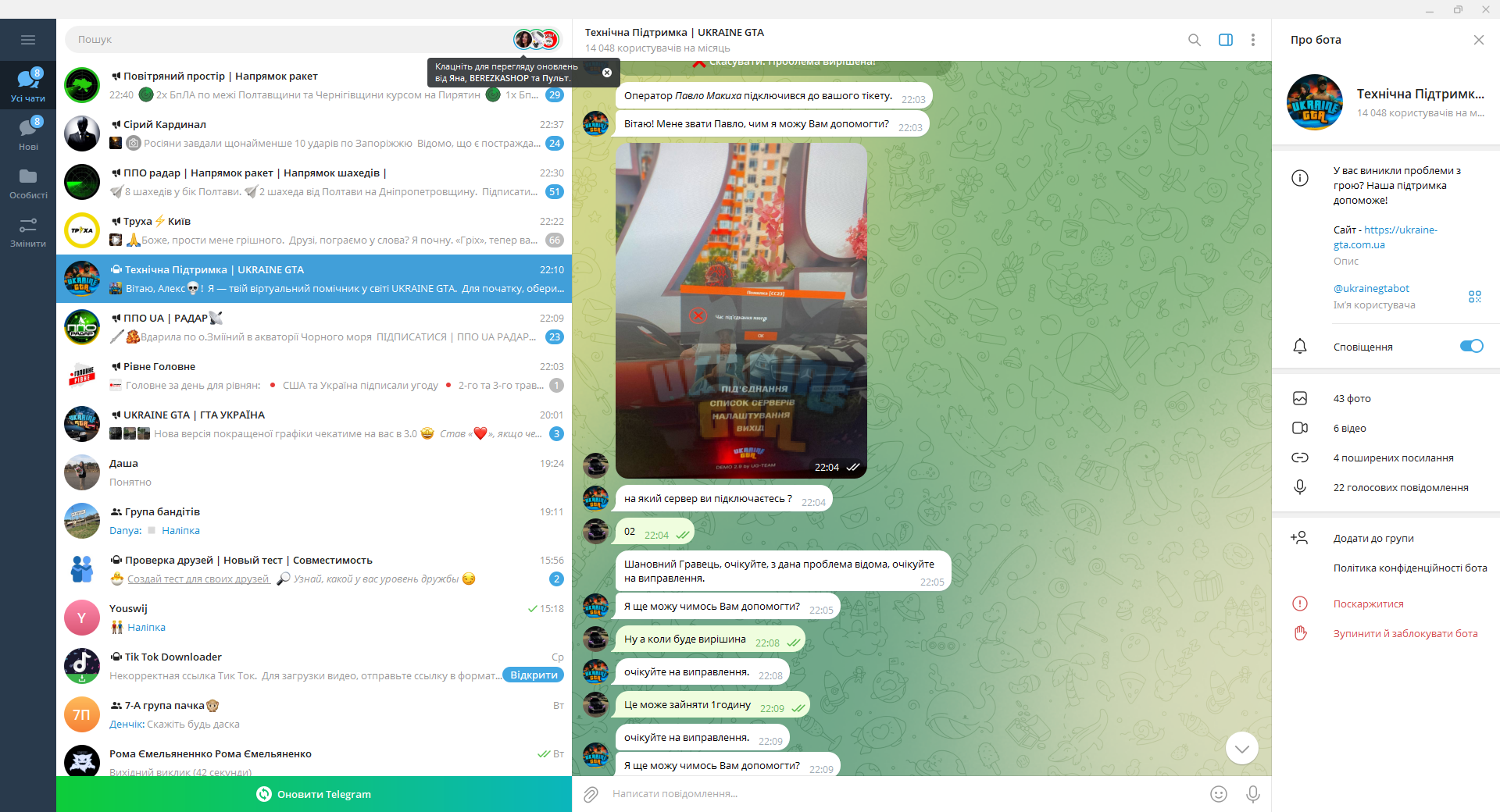
Task: Show the bot QR code
Action: pyautogui.click(x=1475, y=297)
